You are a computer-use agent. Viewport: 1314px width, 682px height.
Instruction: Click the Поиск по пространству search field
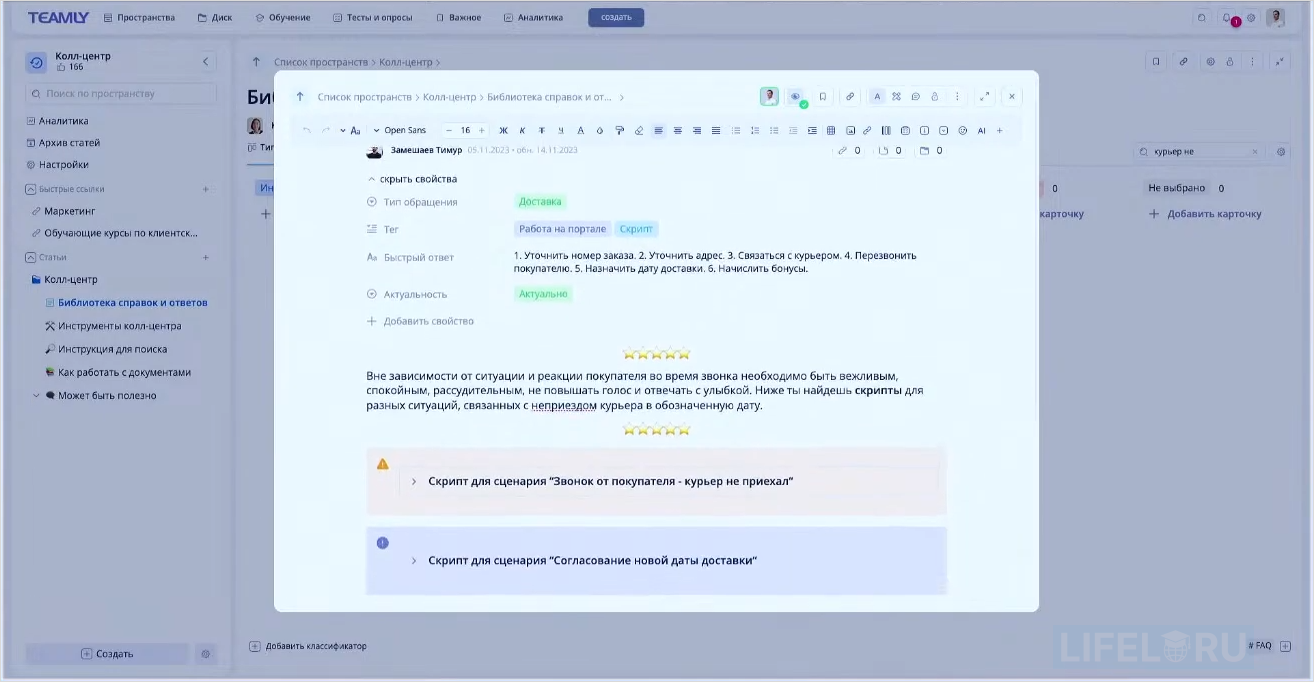pos(113,93)
